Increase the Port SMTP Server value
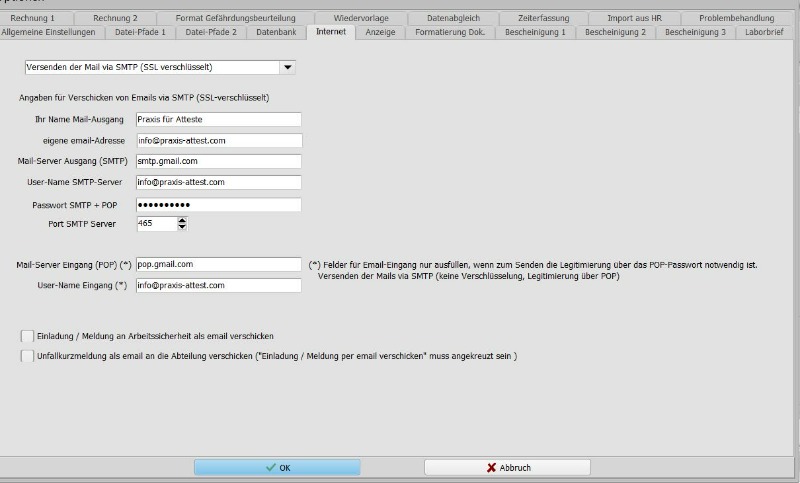The image size is (800, 483). point(182,220)
